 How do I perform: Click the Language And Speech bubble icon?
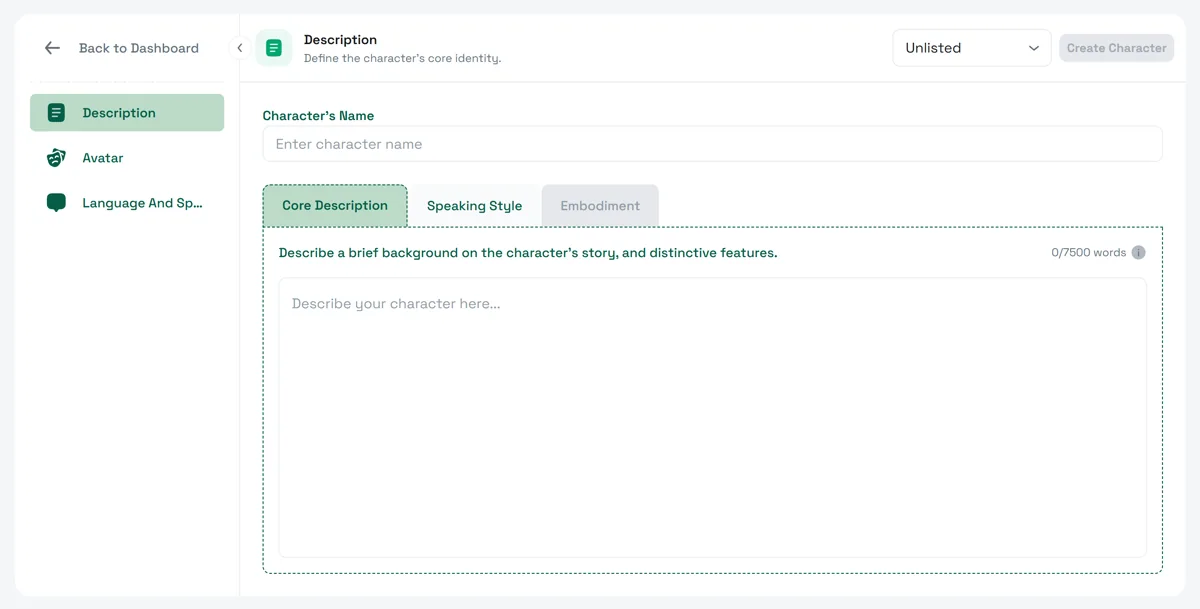point(57,203)
